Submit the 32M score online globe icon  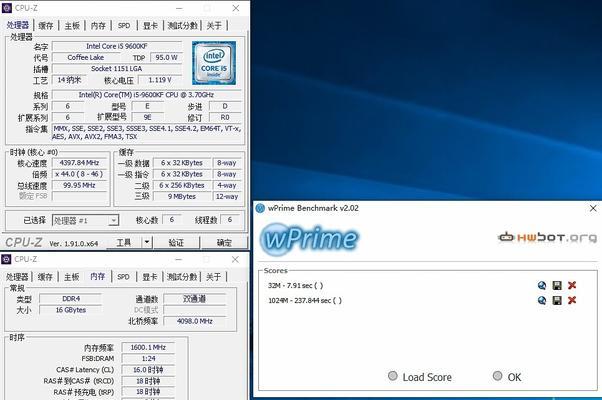[x=542, y=285]
